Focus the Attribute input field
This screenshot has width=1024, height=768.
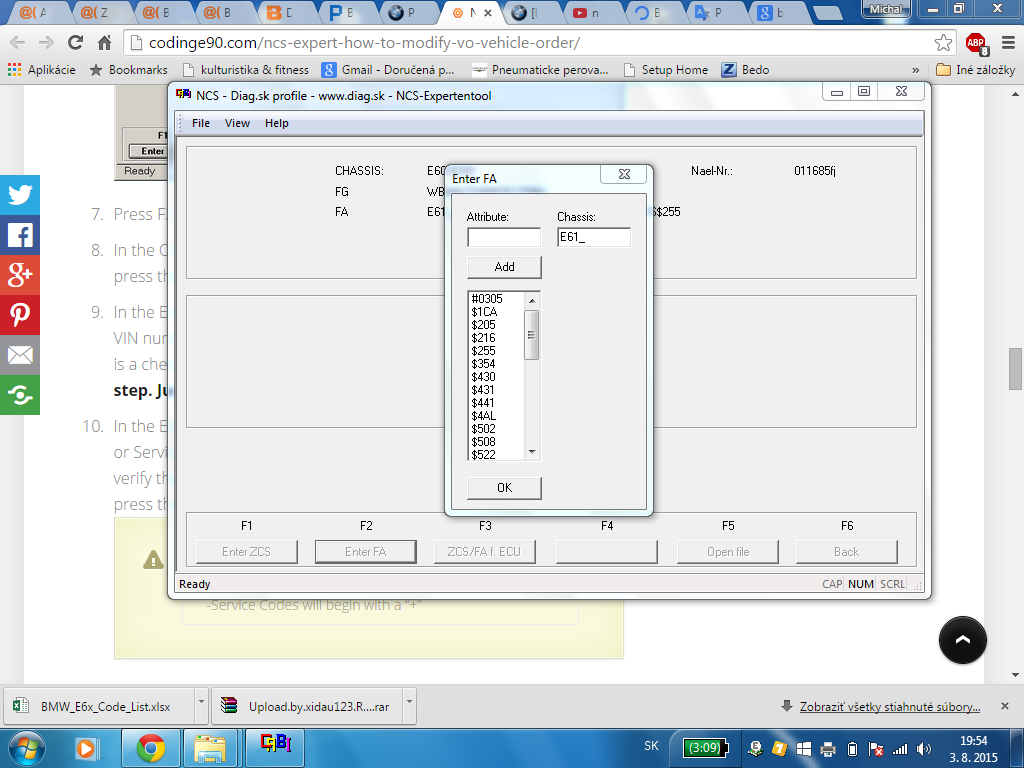[504, 237]
